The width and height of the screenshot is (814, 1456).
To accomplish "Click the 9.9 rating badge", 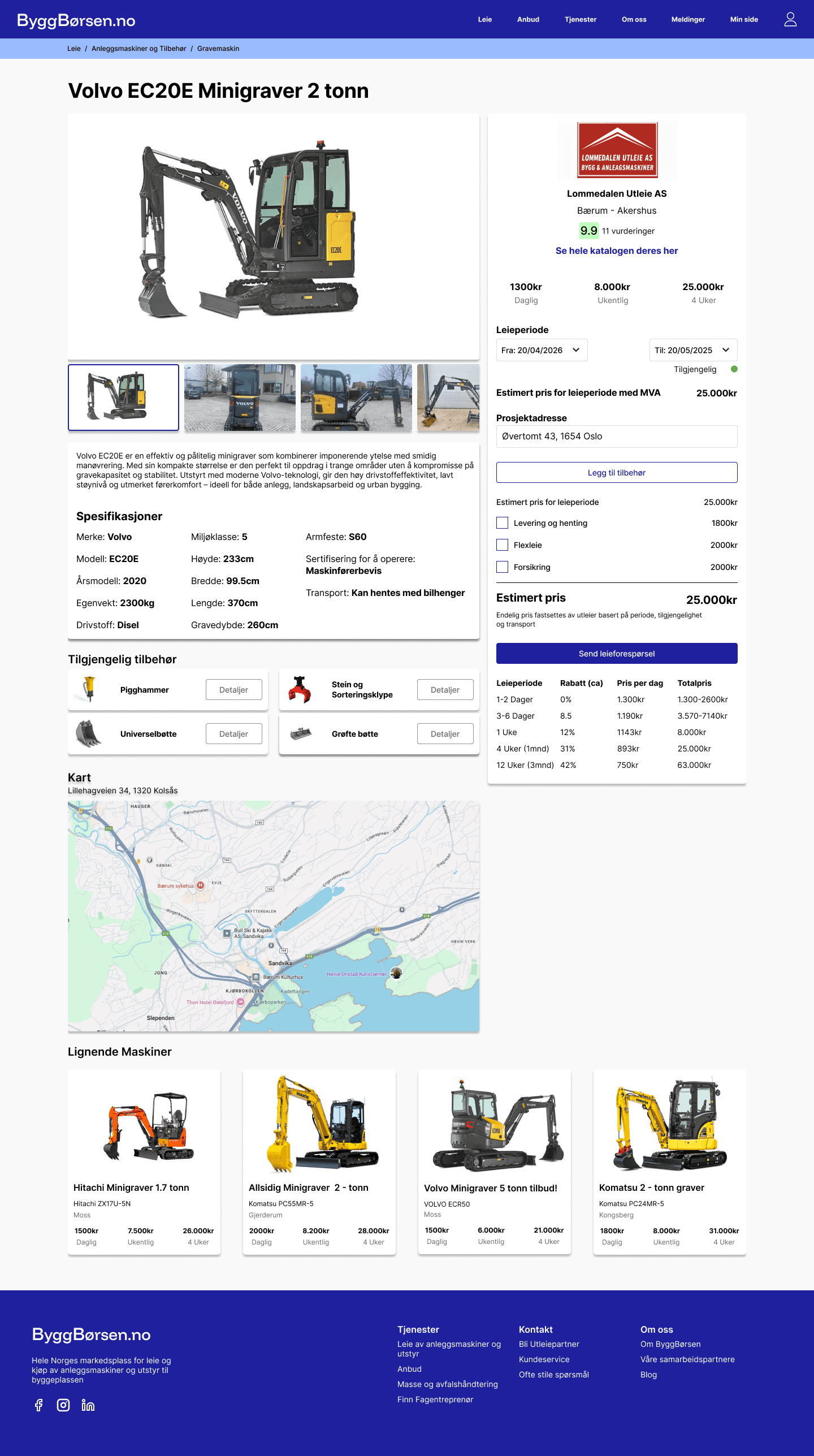I will pos(588,230).
